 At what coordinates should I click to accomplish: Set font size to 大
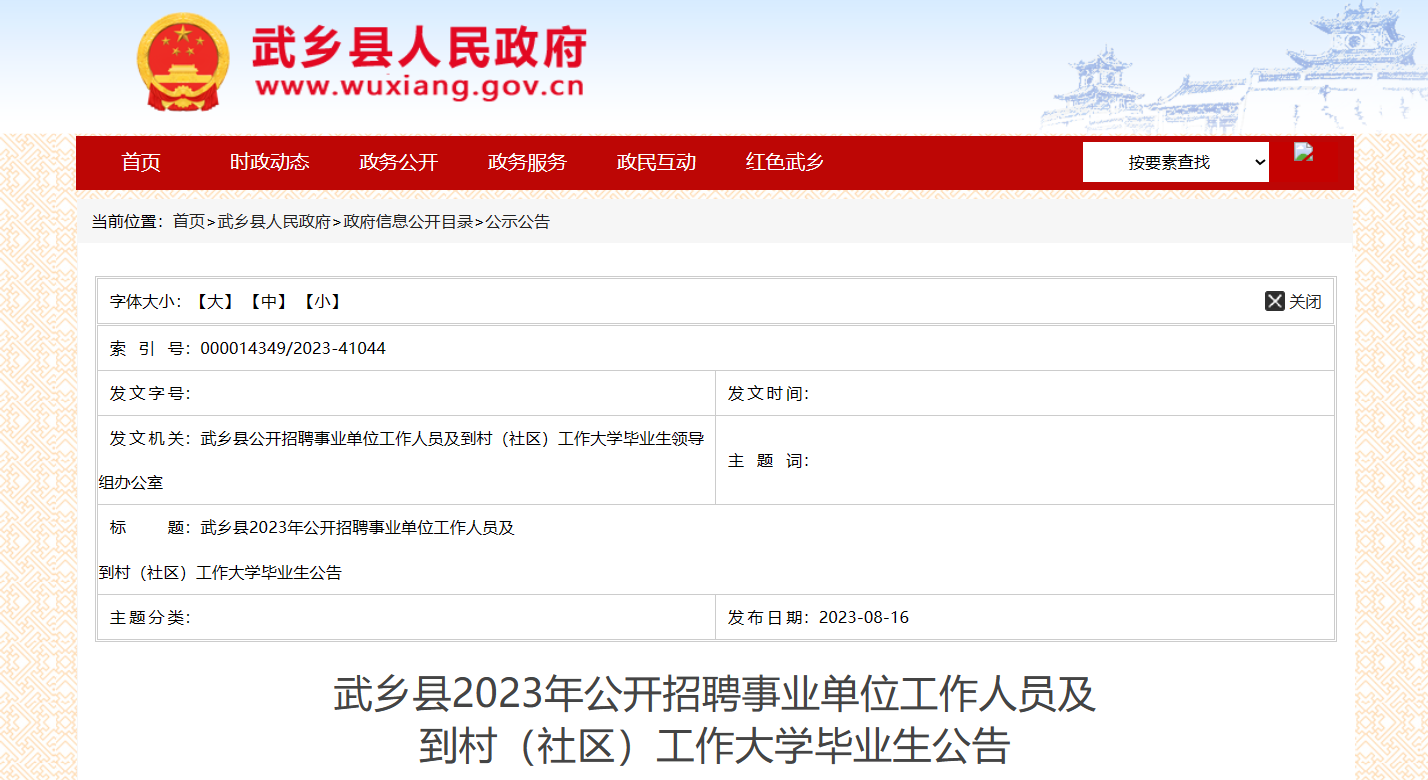coord(214,302)
